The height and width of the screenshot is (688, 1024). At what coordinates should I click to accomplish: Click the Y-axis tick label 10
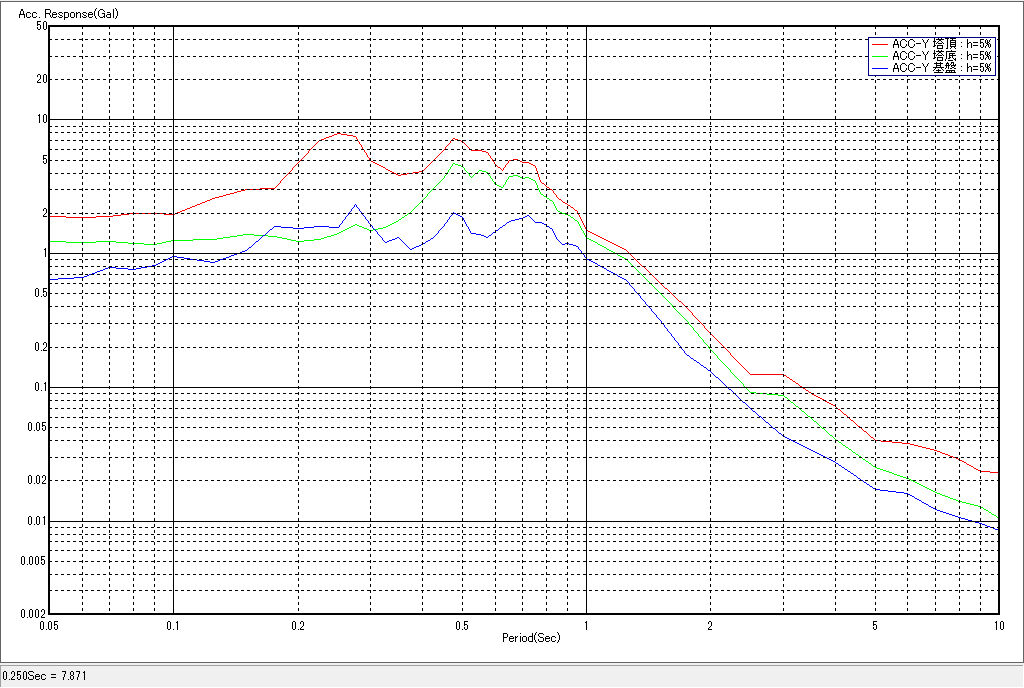(42, 119)
